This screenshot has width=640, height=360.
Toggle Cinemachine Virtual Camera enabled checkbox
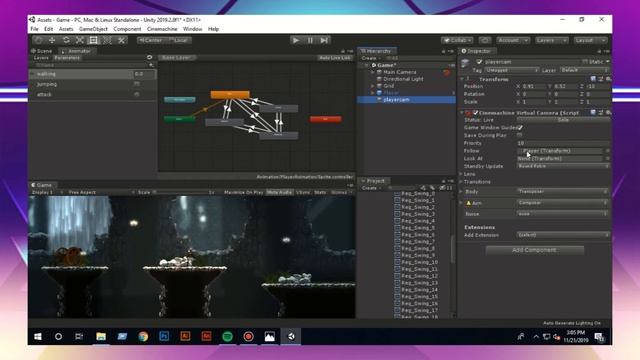tap(476, 112)
